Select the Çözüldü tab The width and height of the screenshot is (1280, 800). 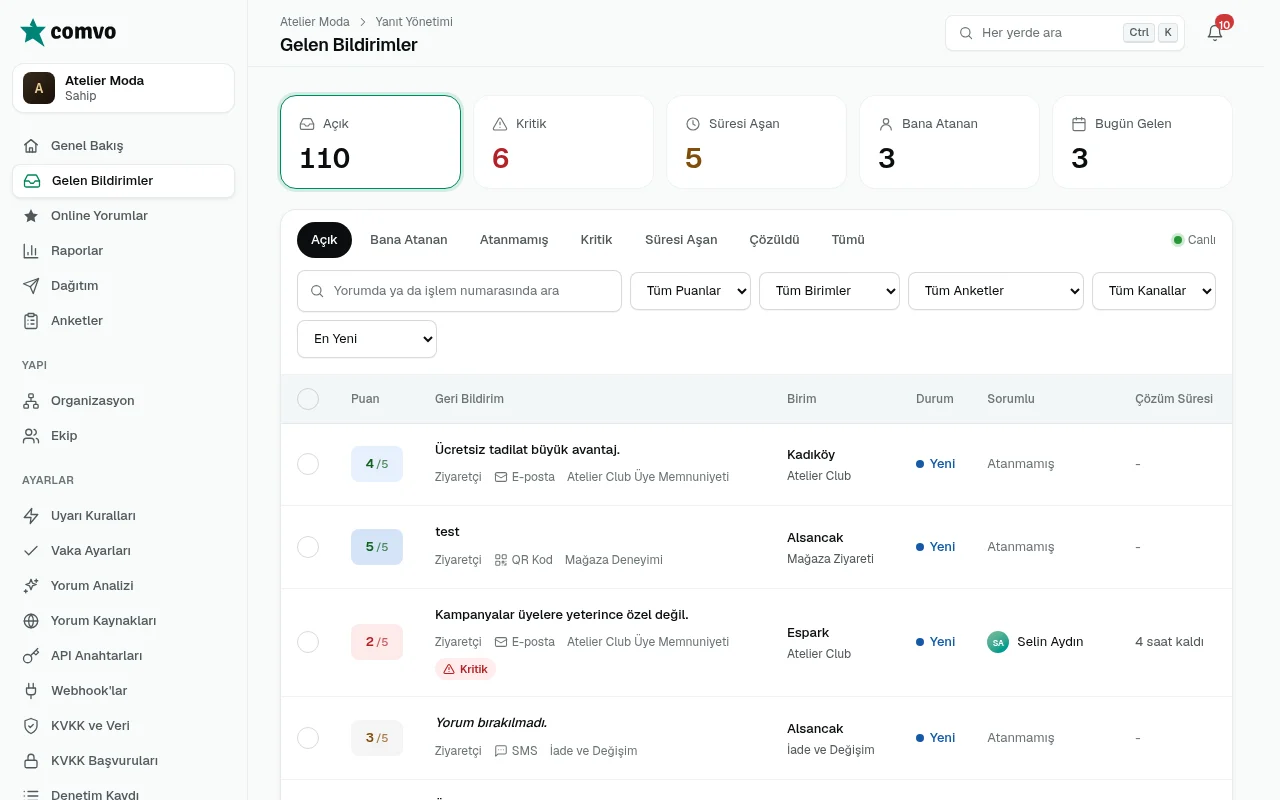(x=774, y=240)
